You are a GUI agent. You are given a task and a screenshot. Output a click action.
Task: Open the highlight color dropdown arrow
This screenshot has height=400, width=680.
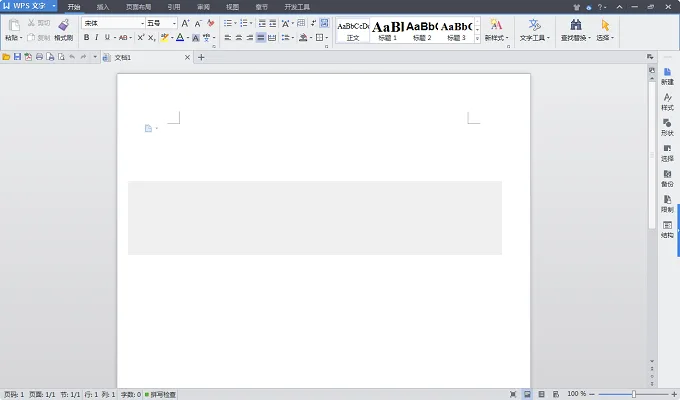pos(172,38)
